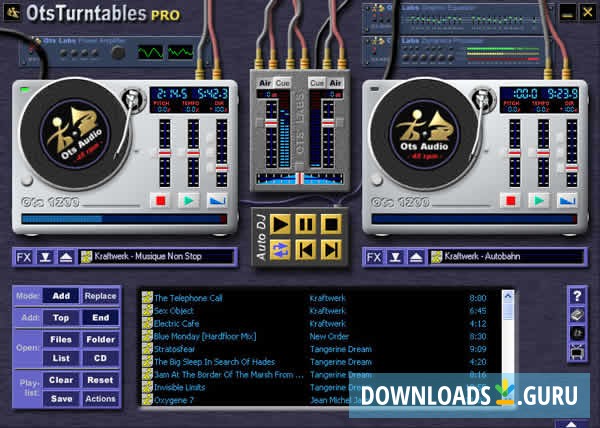
Task: Select right mixer Cue tab
Action: [317, 83]
